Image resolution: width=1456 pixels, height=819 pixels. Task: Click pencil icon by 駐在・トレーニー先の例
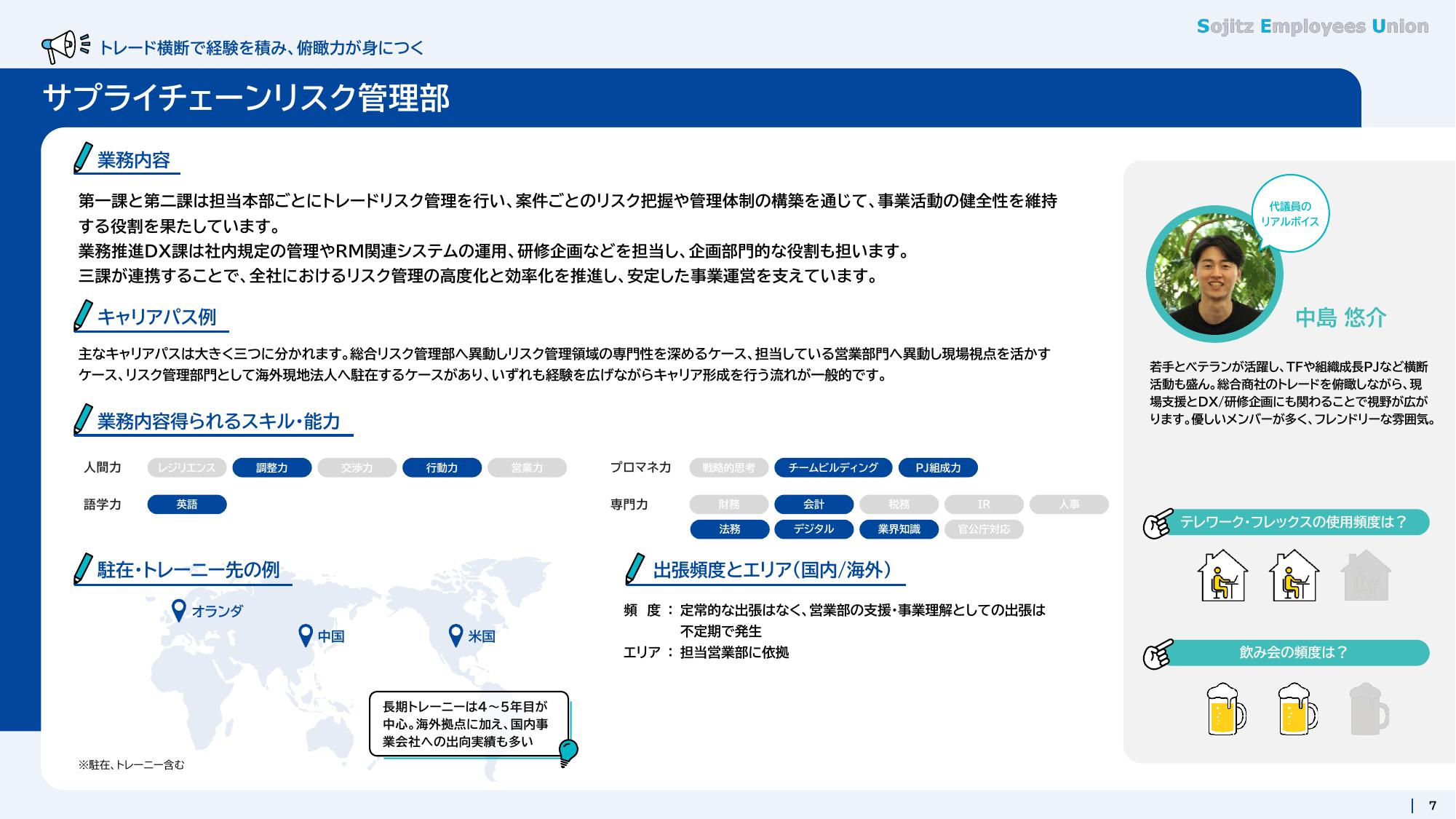pyautogui.click(x=84, y=569)
